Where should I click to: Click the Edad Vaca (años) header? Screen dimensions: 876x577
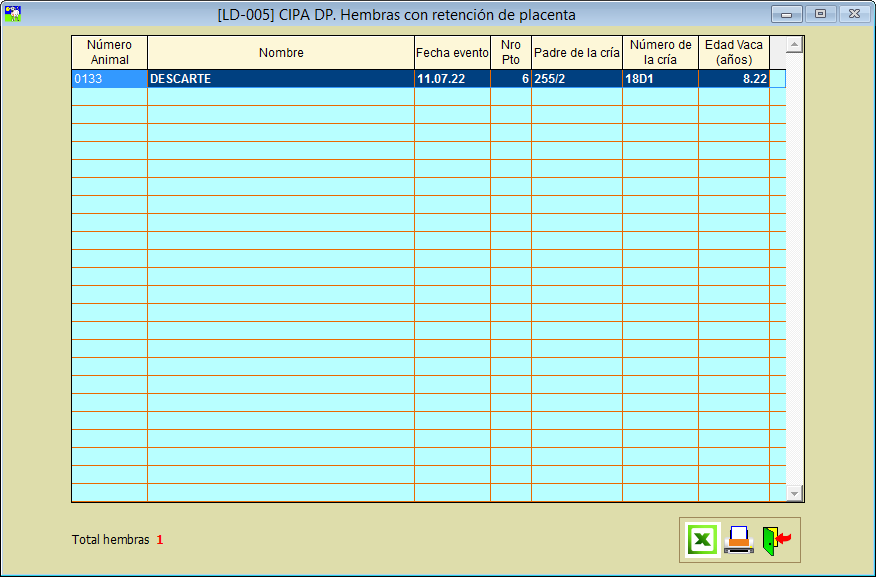click(733, 52)
